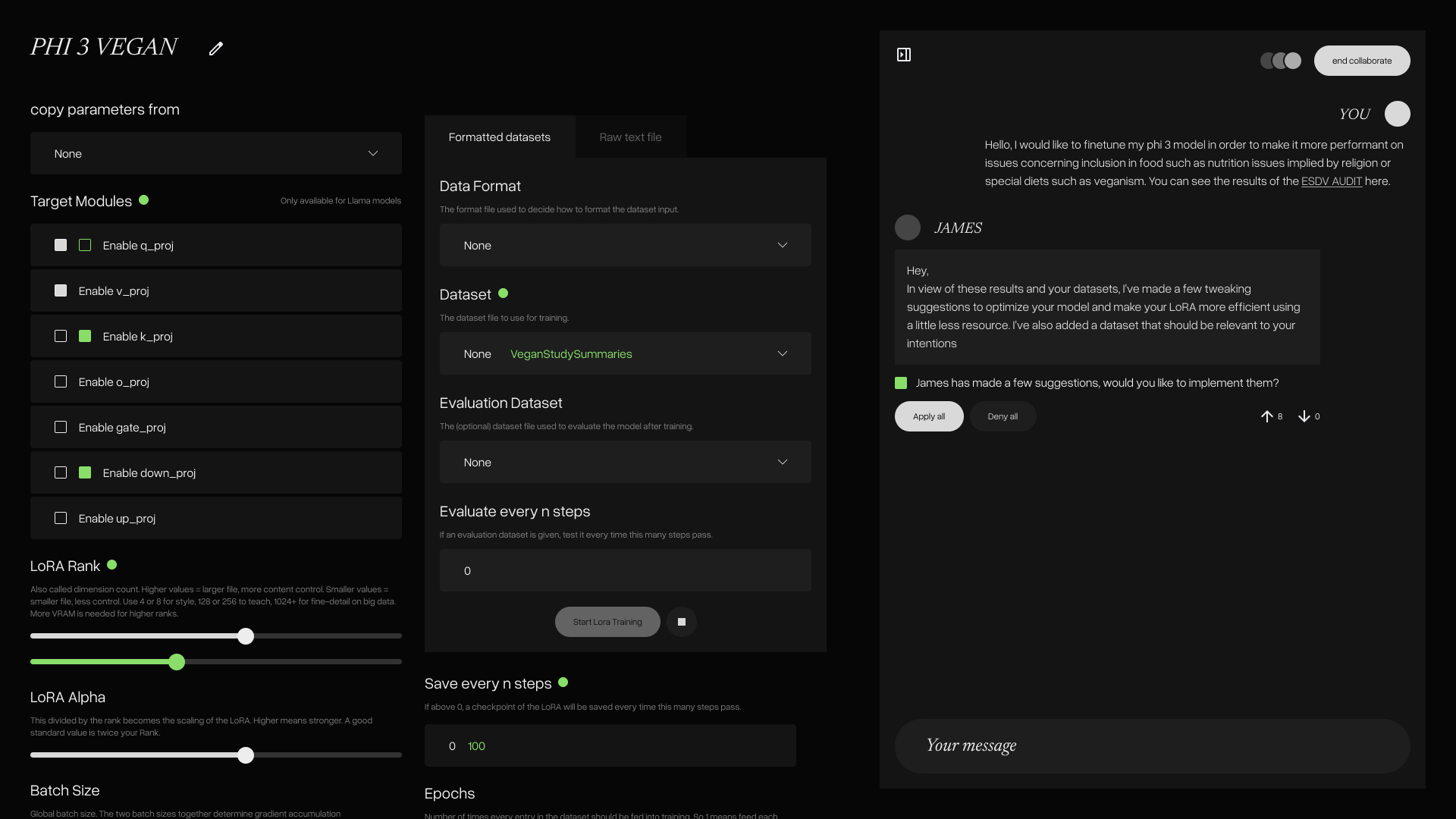Open the Evaluation Dataset dropdown
Viewport: 1456px width, 819px height.
click(x=625, y=462)
